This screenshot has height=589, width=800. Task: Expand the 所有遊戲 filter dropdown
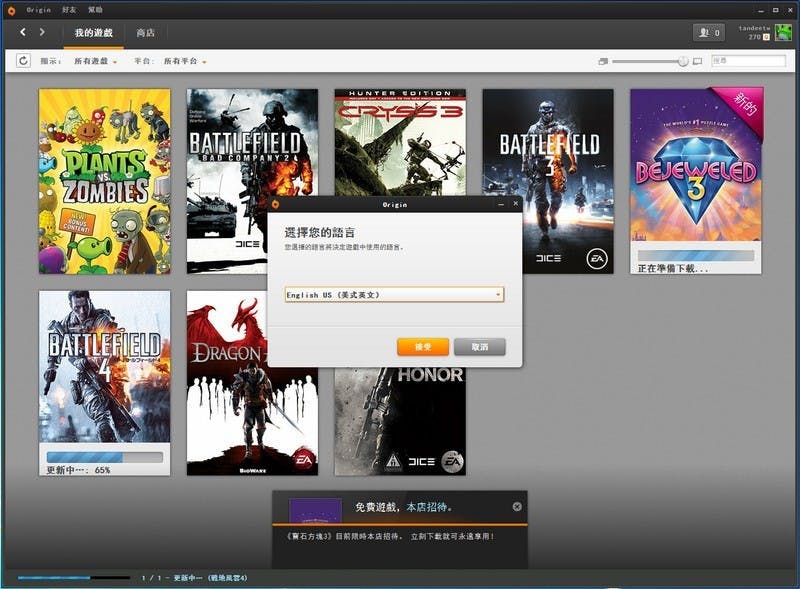[95, 62]
